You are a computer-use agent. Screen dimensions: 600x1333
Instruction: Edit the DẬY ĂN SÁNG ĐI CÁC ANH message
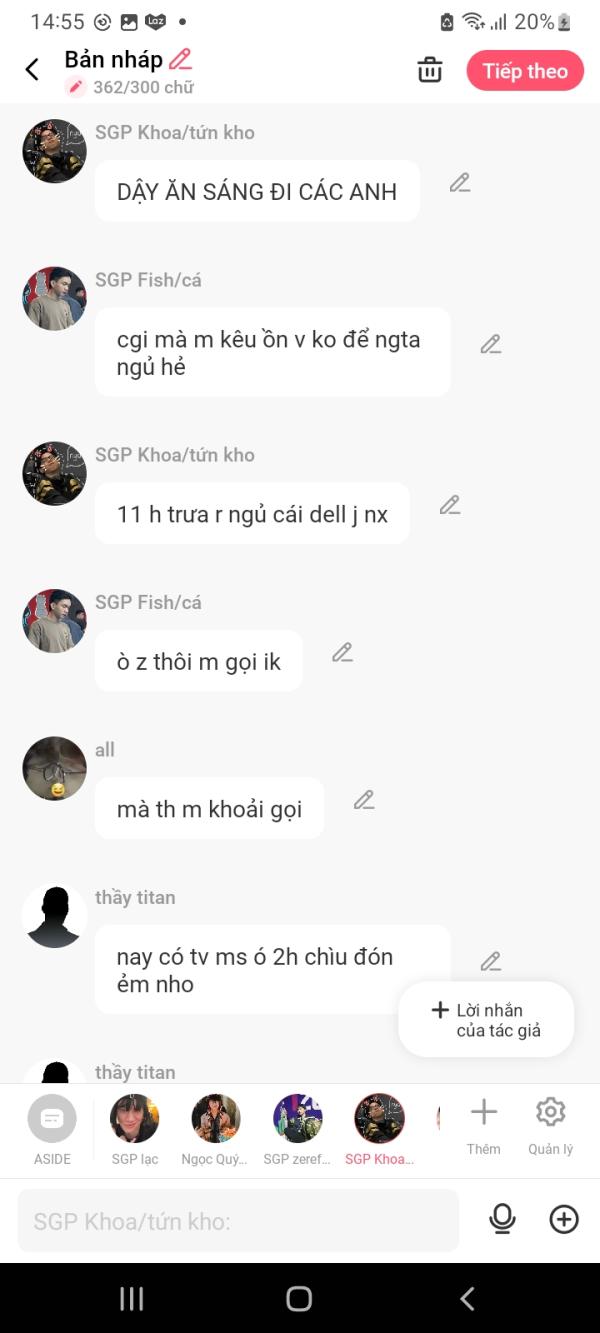click(460, 183)
